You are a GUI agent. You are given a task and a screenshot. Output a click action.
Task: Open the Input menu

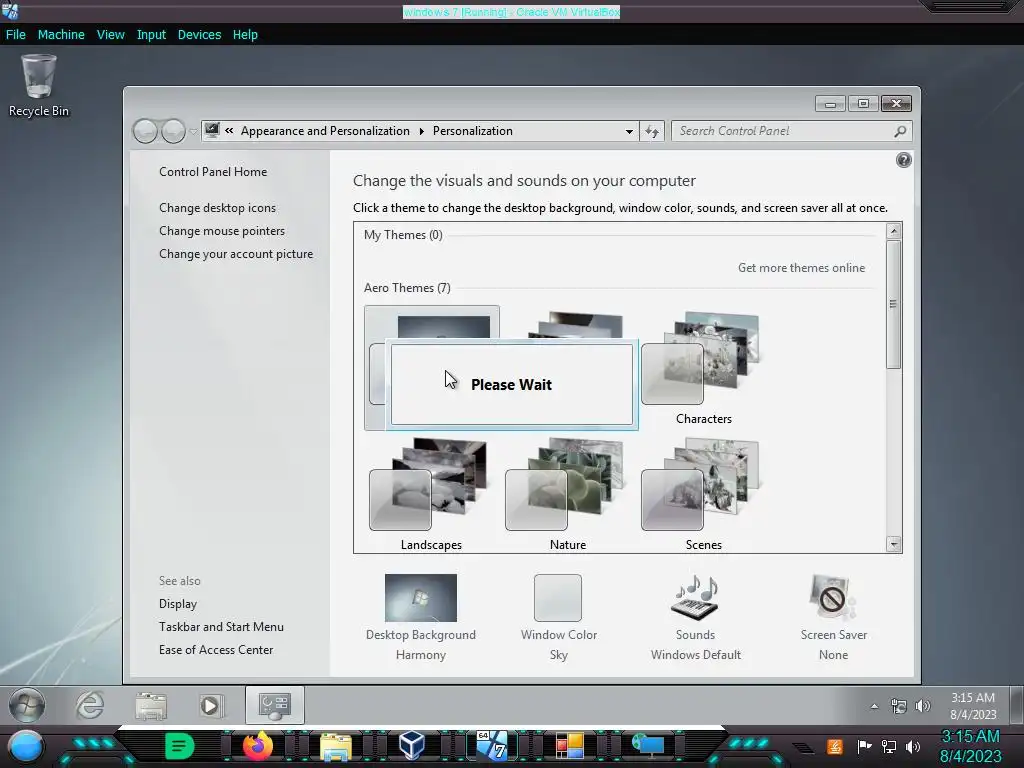tap(151, 35)
